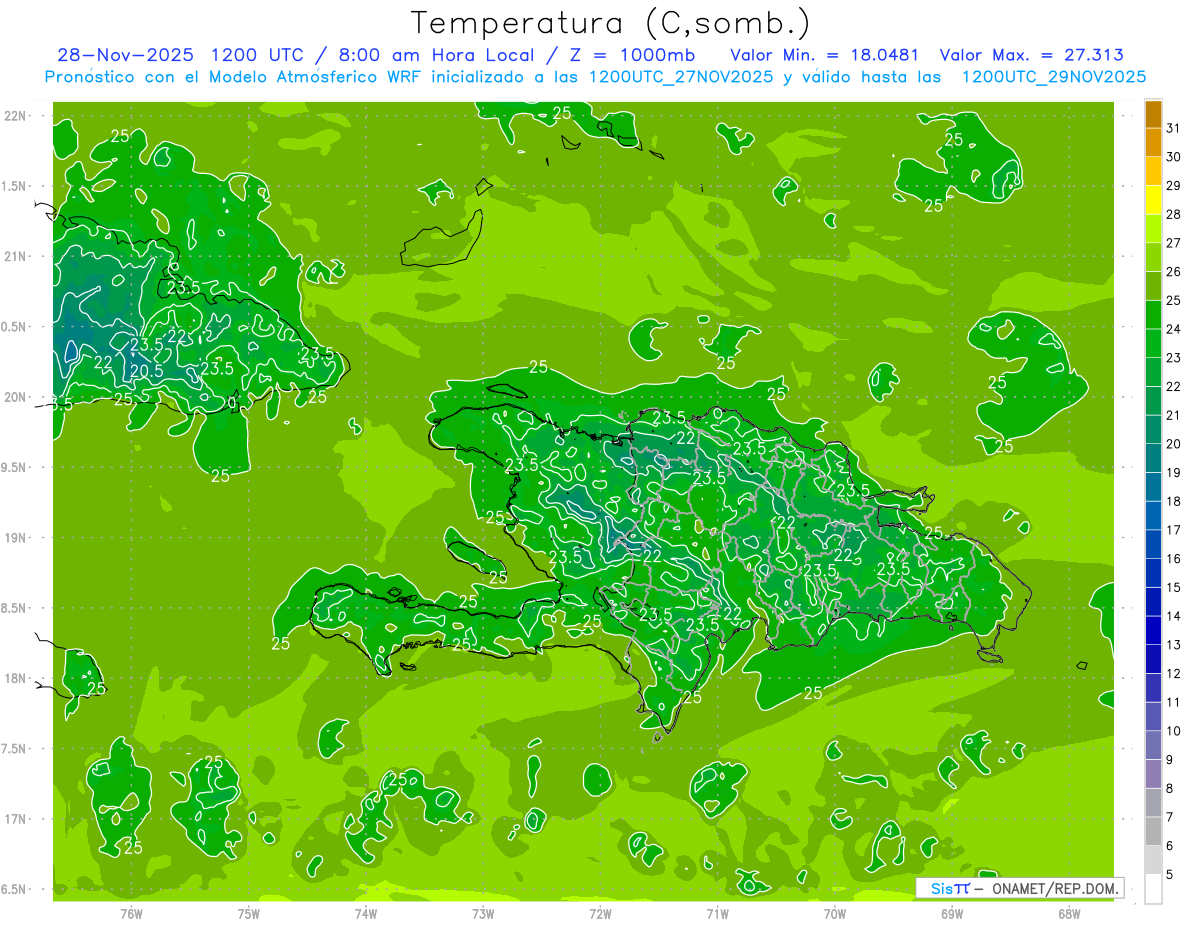
Task: Pick the orange swatch between 30 and 31
Action: pos(1153,143)
